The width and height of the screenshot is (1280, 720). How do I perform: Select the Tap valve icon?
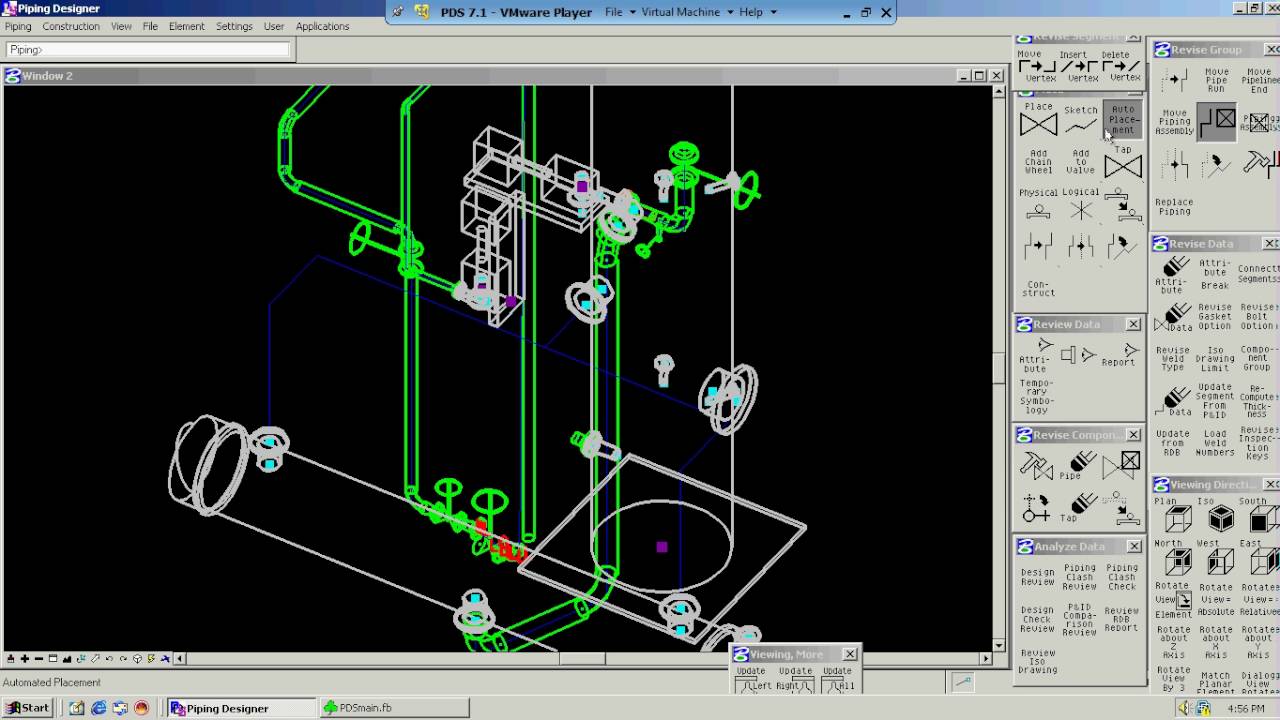point(1123,165)
